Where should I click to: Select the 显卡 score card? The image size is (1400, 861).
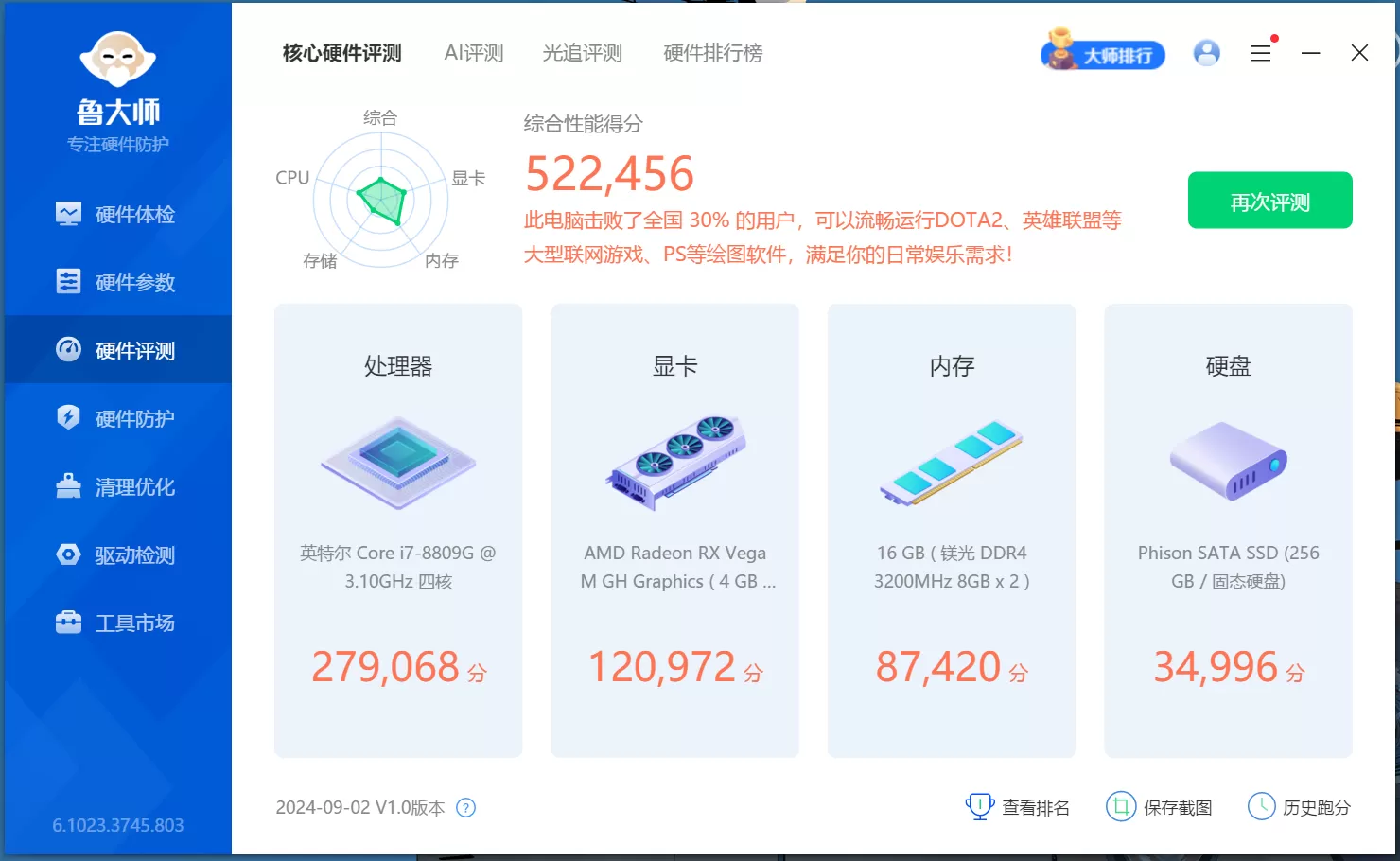pos(675,531)
